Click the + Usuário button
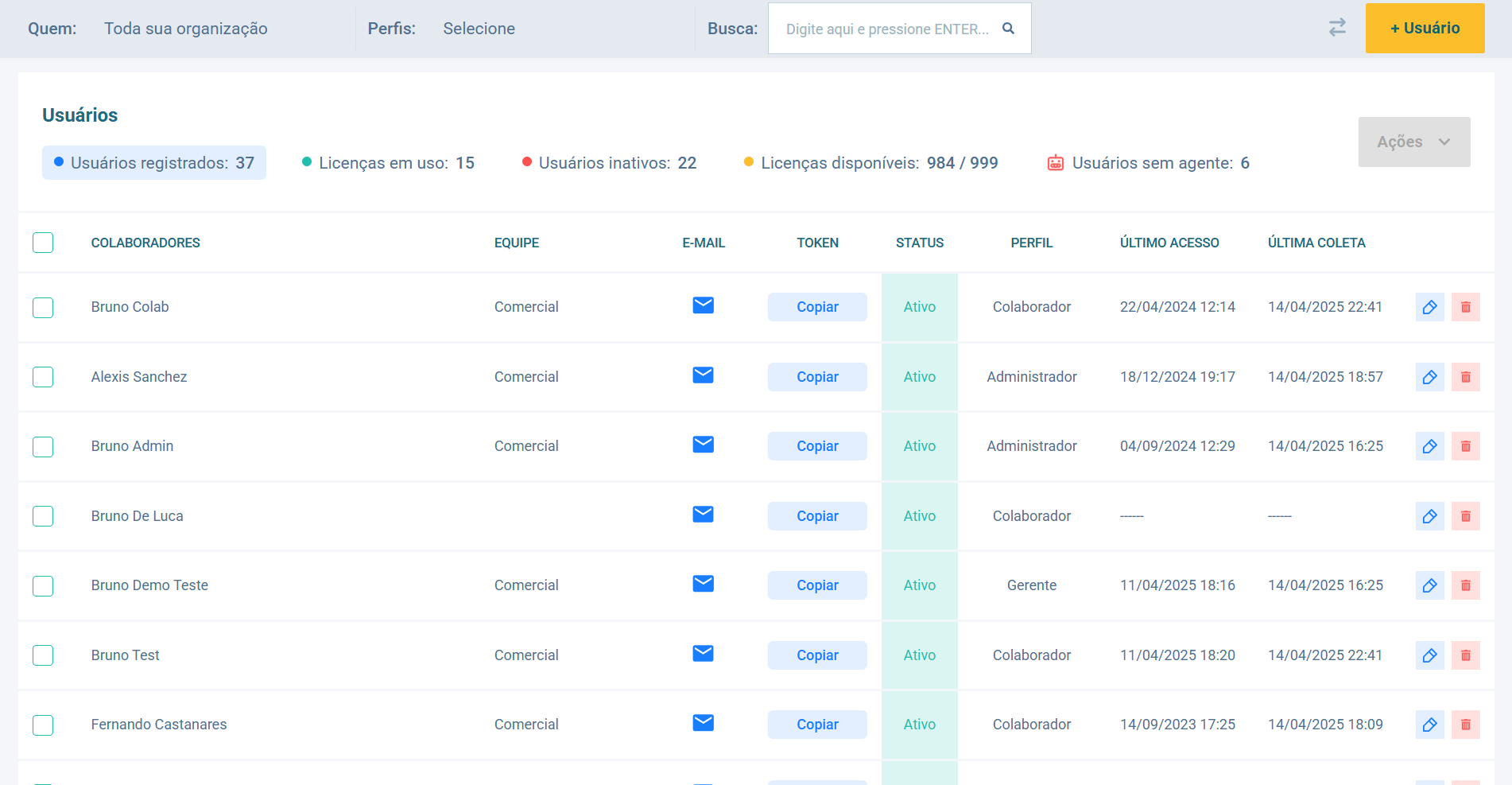The height and width of the screenshot is (785, 1512). coord(1424,29)
